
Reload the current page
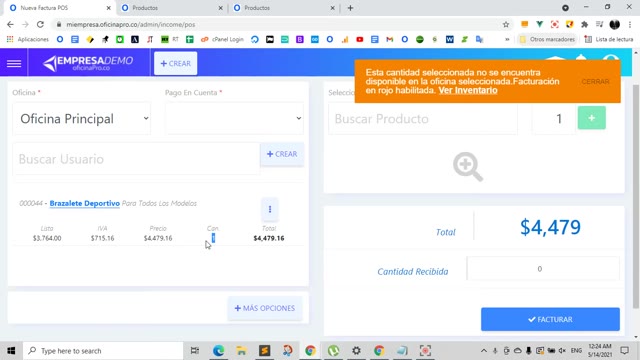(40, 24)
